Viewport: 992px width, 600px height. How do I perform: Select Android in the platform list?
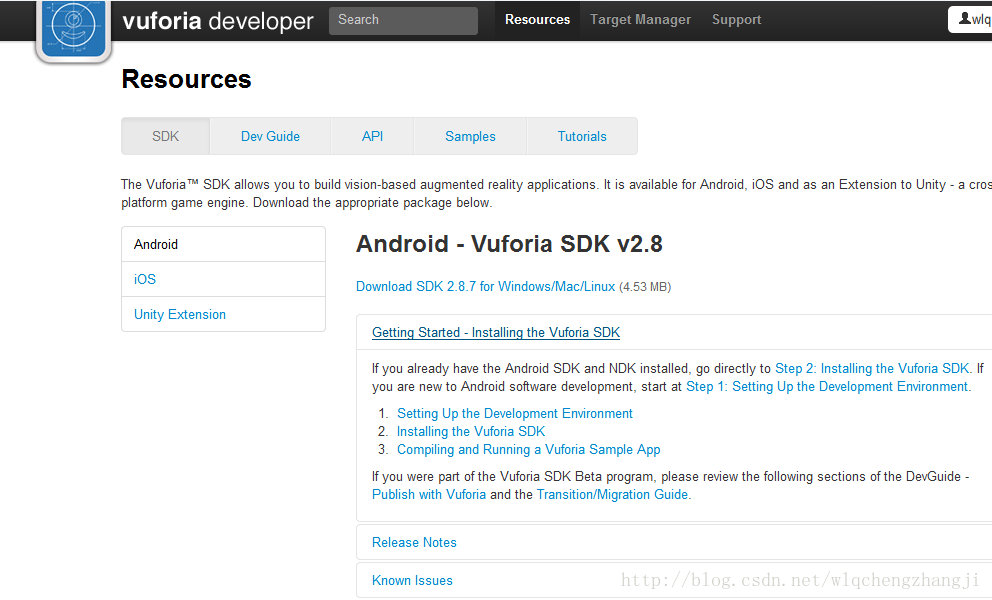(x=223, y=244)
